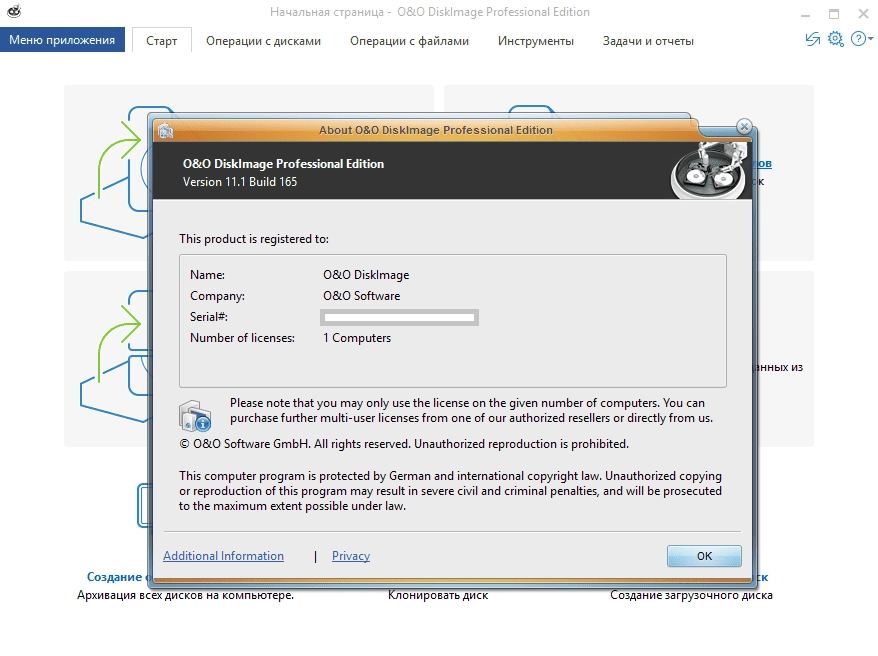
Task: Open the Меню приложения application menu
Action: click(62, 40)
